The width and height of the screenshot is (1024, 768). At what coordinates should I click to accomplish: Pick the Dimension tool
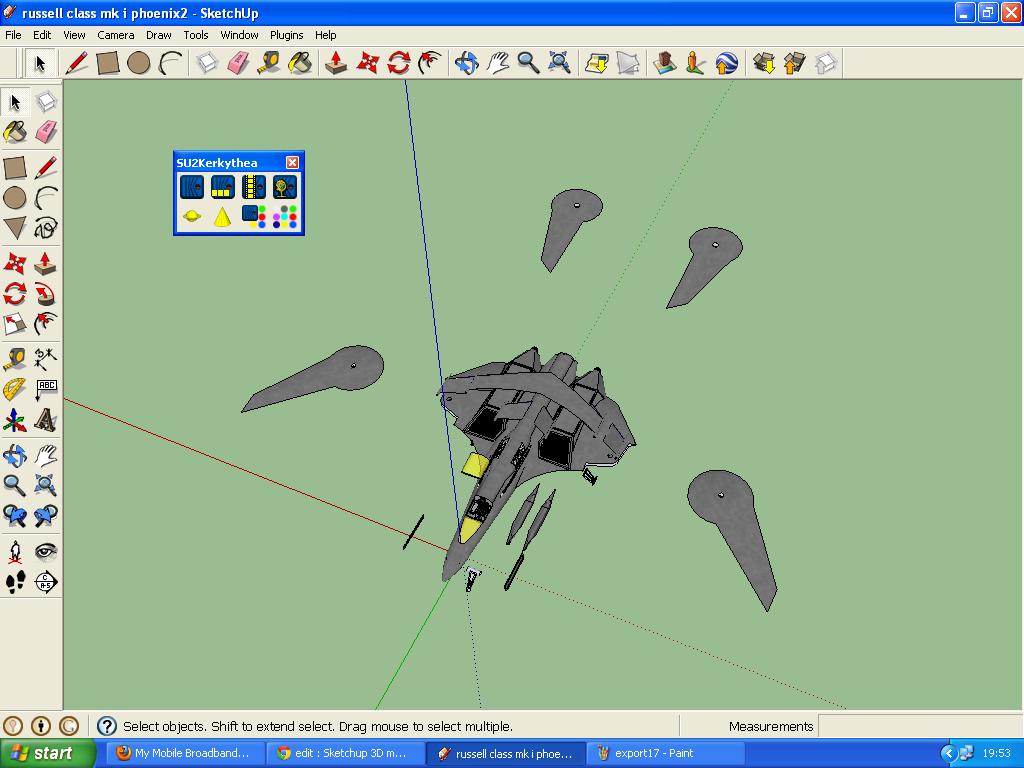46,359
